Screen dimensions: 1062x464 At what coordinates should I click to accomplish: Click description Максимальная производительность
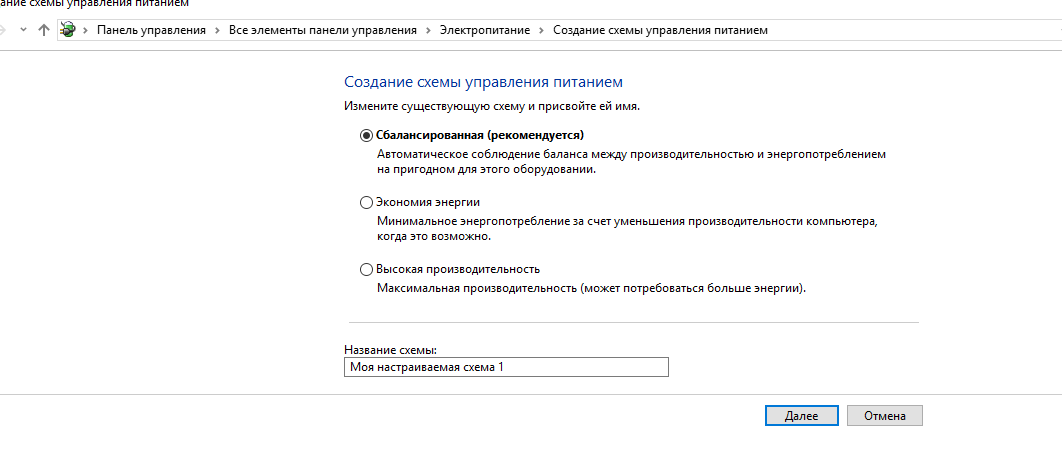click(592, 289)
